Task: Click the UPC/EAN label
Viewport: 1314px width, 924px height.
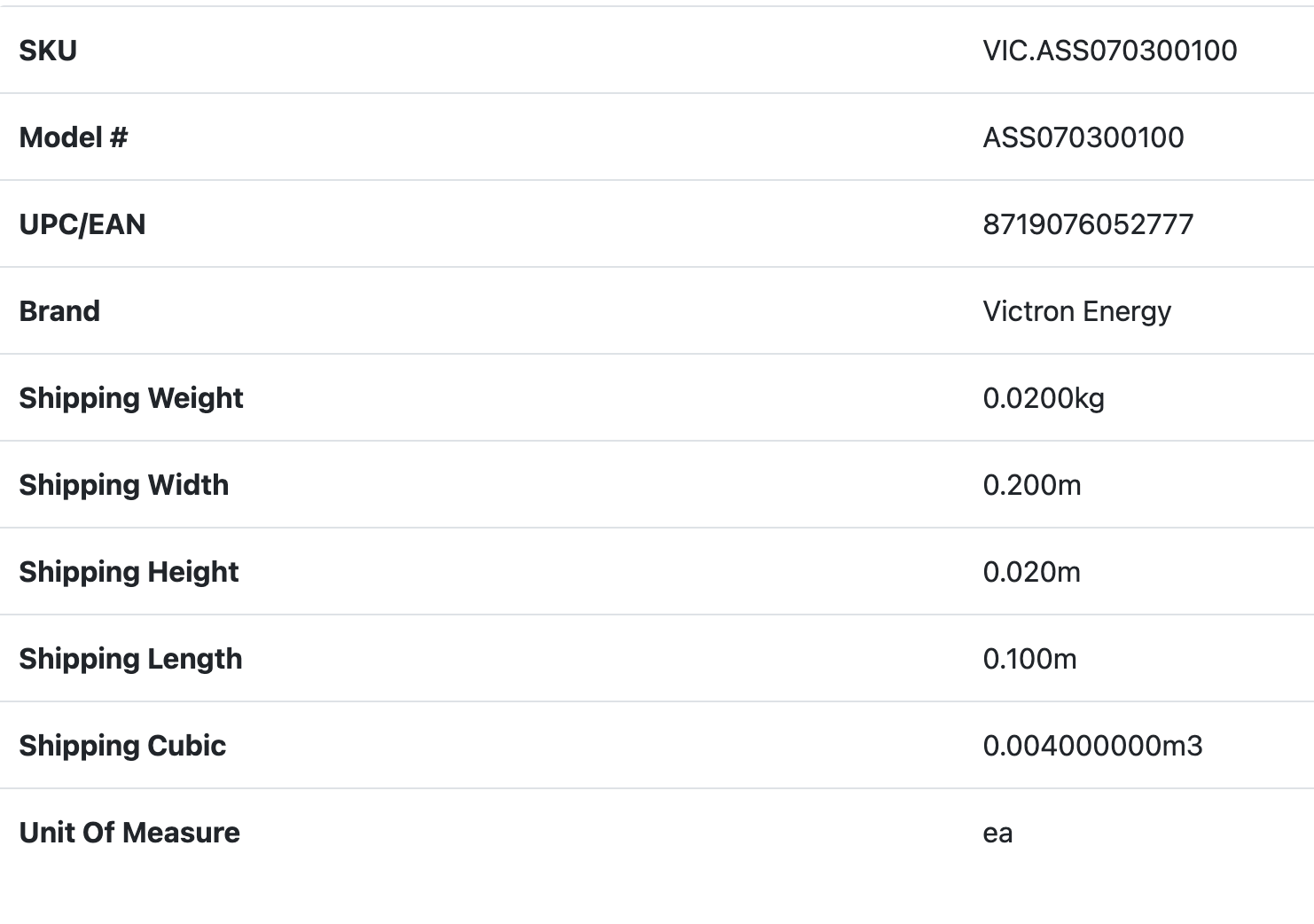Action: coord(82,224)
